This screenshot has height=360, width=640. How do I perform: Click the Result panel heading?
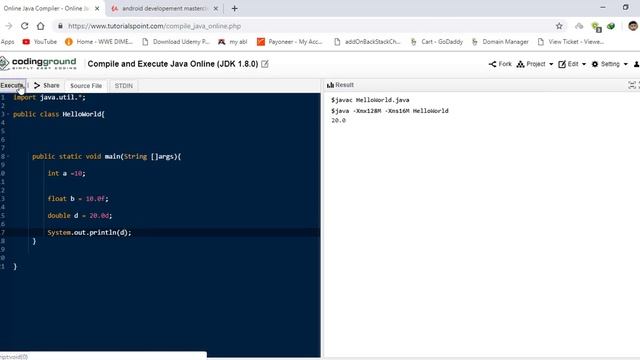pos(340,85)
